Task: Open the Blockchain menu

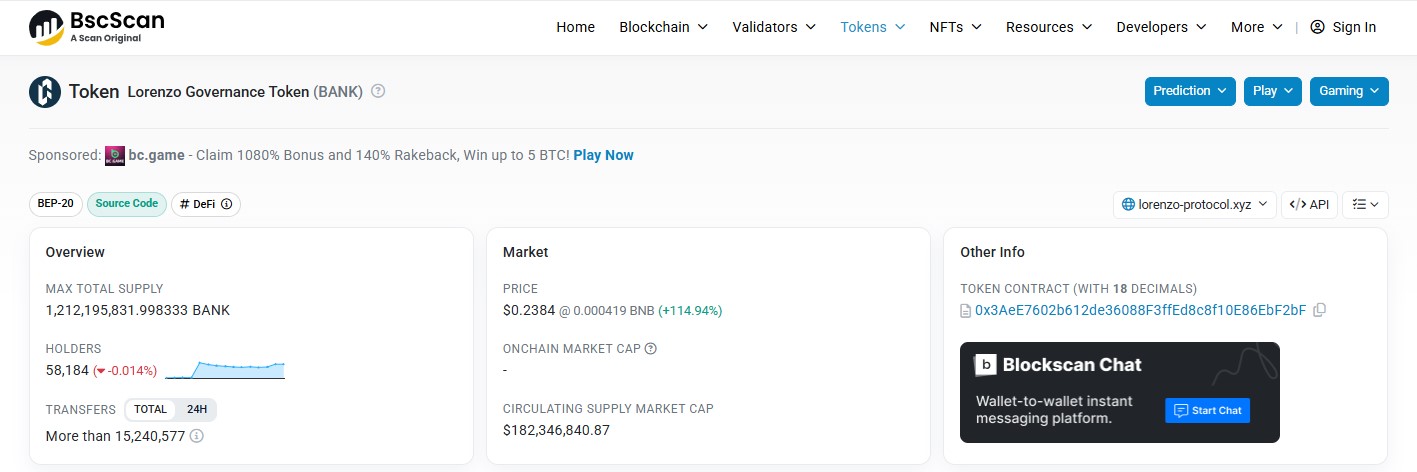Action: [x=664, y=27]
